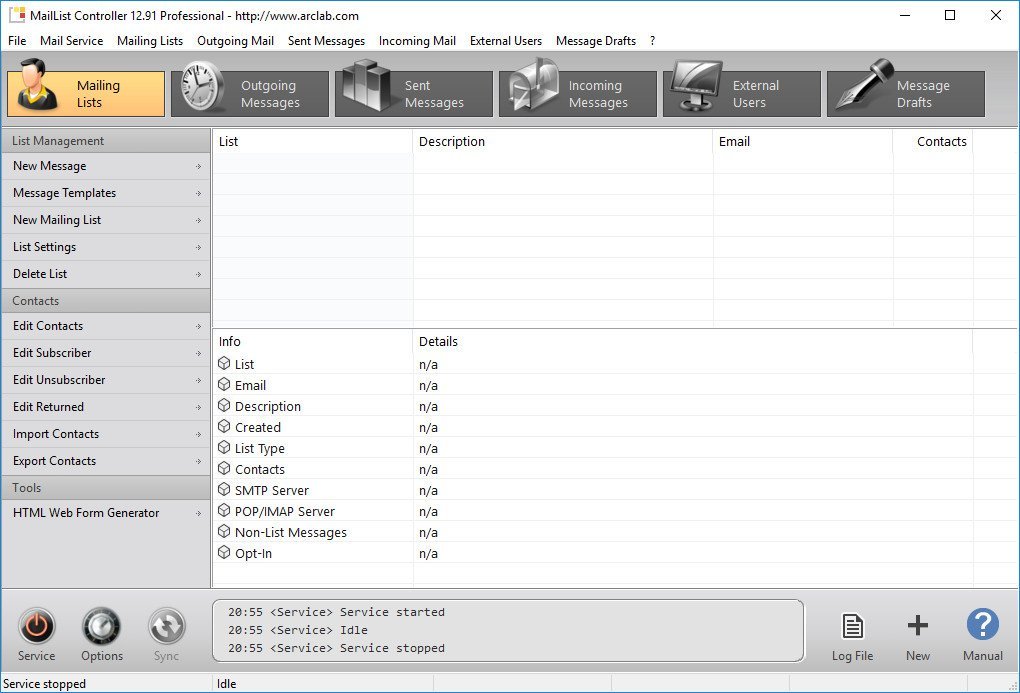
Task: Click the Delete List button
Action: (106, 274)
